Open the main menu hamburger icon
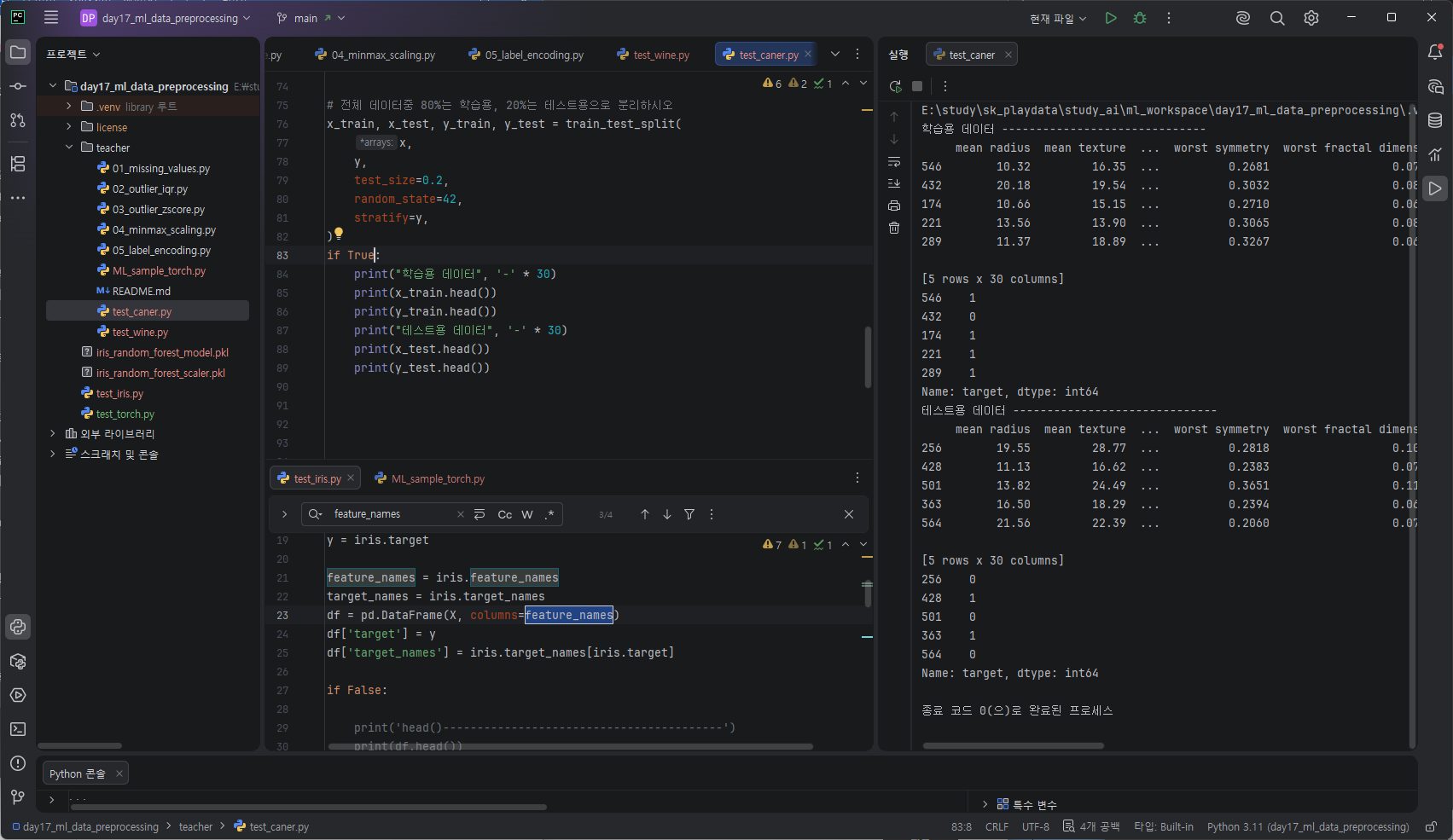This screenshot has height=840, width=1453. (x=51, y=17)
